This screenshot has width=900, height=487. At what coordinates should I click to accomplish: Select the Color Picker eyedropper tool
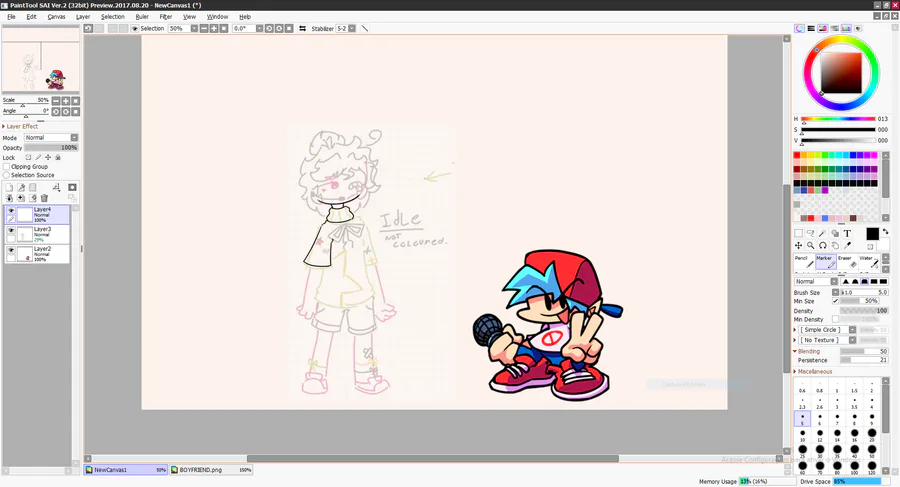tap(847, 245)
